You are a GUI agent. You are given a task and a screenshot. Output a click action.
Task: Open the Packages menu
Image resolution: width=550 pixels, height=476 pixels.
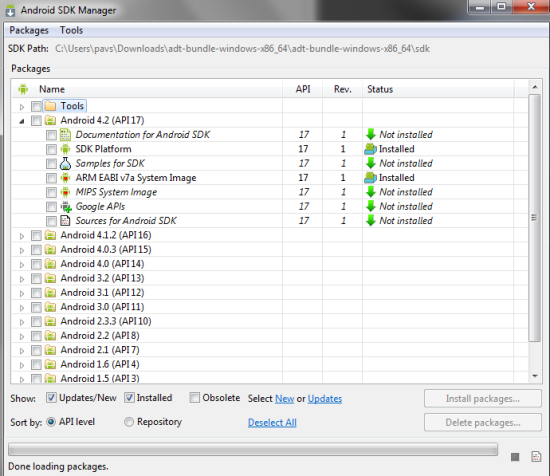pyautogui.click(x=29, y=31)
